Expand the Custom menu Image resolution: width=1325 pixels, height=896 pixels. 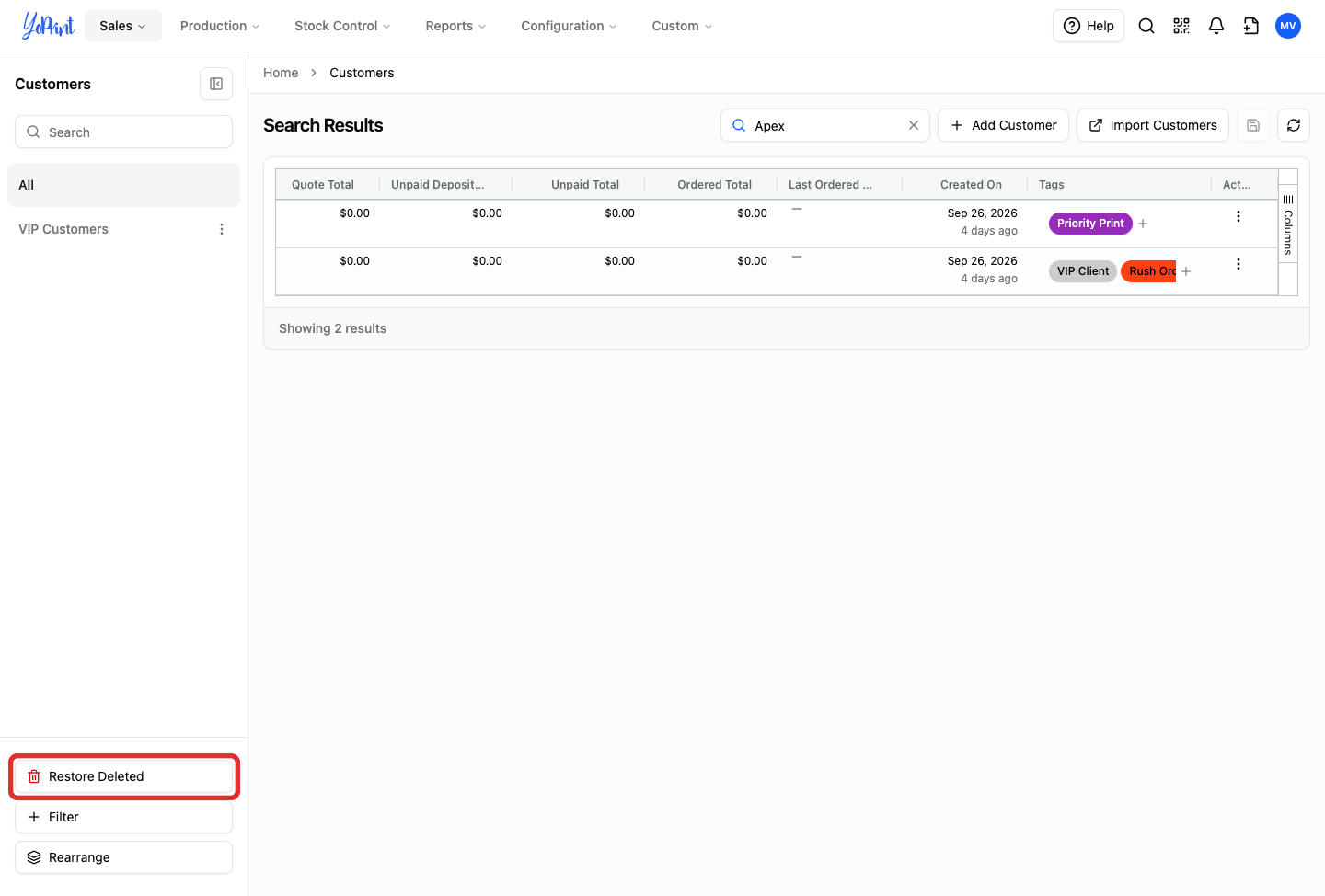click(682, 26)
